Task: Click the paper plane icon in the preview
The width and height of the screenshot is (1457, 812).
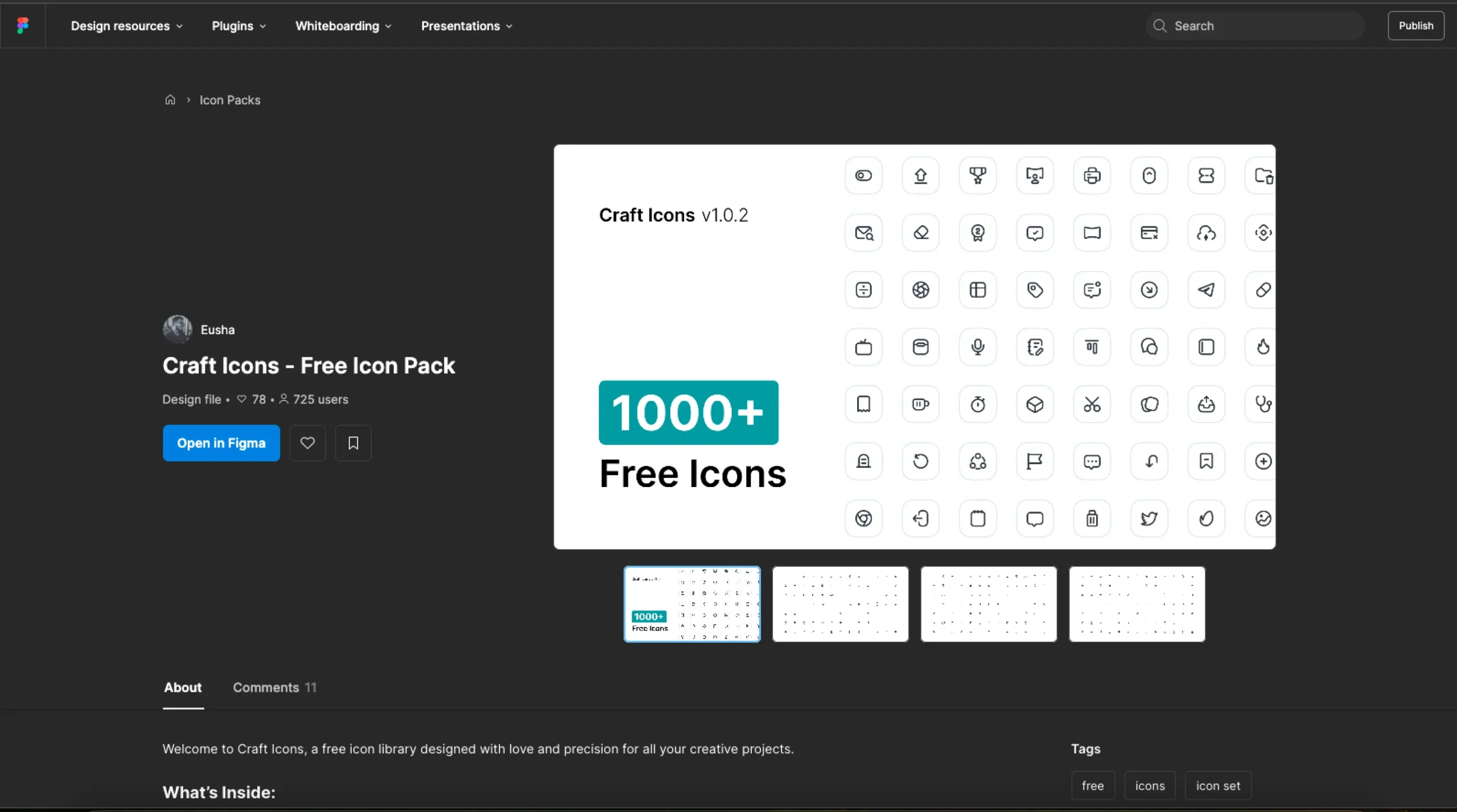Action: [1206, 290]
